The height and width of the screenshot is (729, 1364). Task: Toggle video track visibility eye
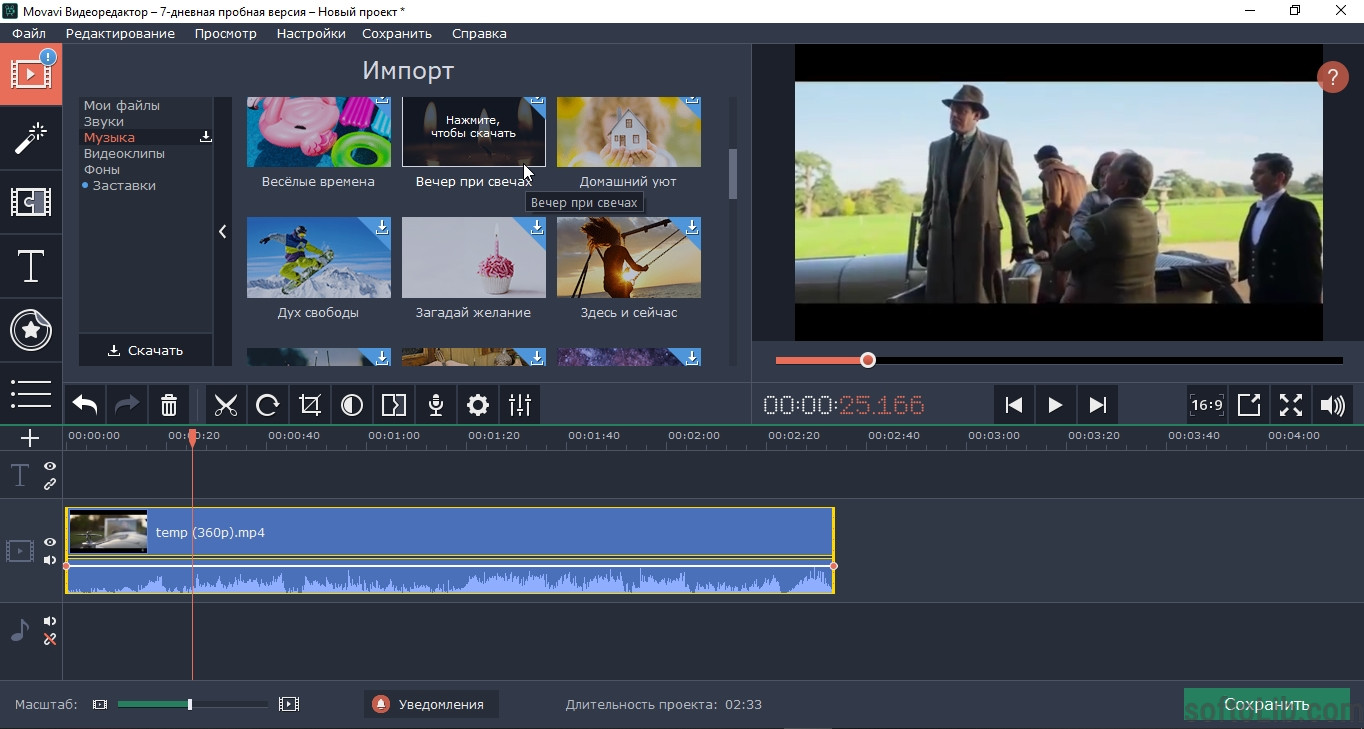[50, 542]
